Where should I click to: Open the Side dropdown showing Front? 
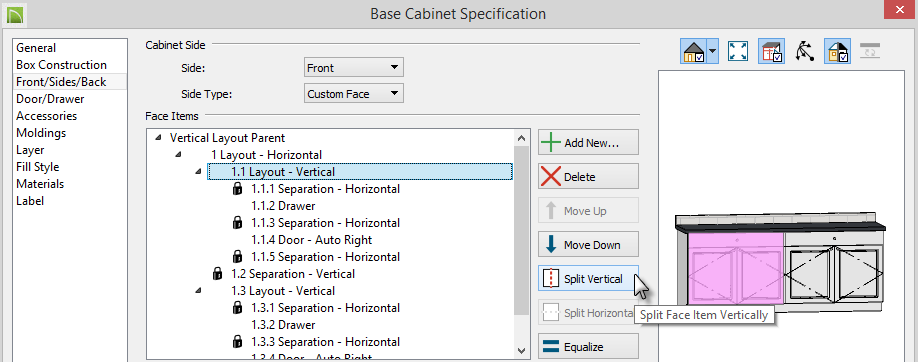[354, 68]
